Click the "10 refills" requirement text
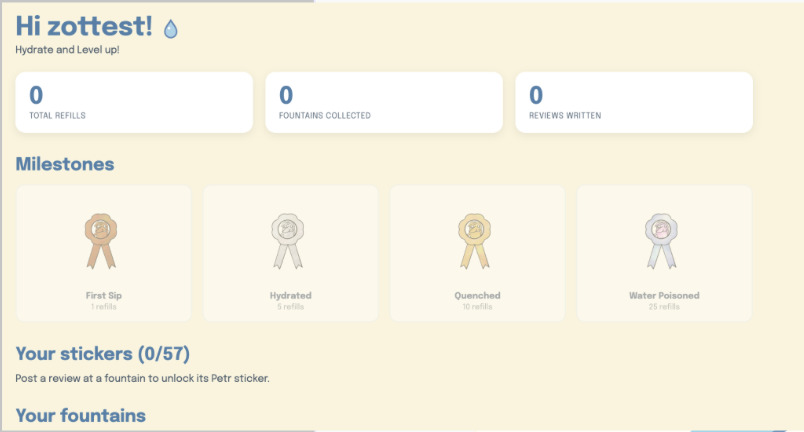This screenshot has width=804, height=432. (x=477, y=306)
